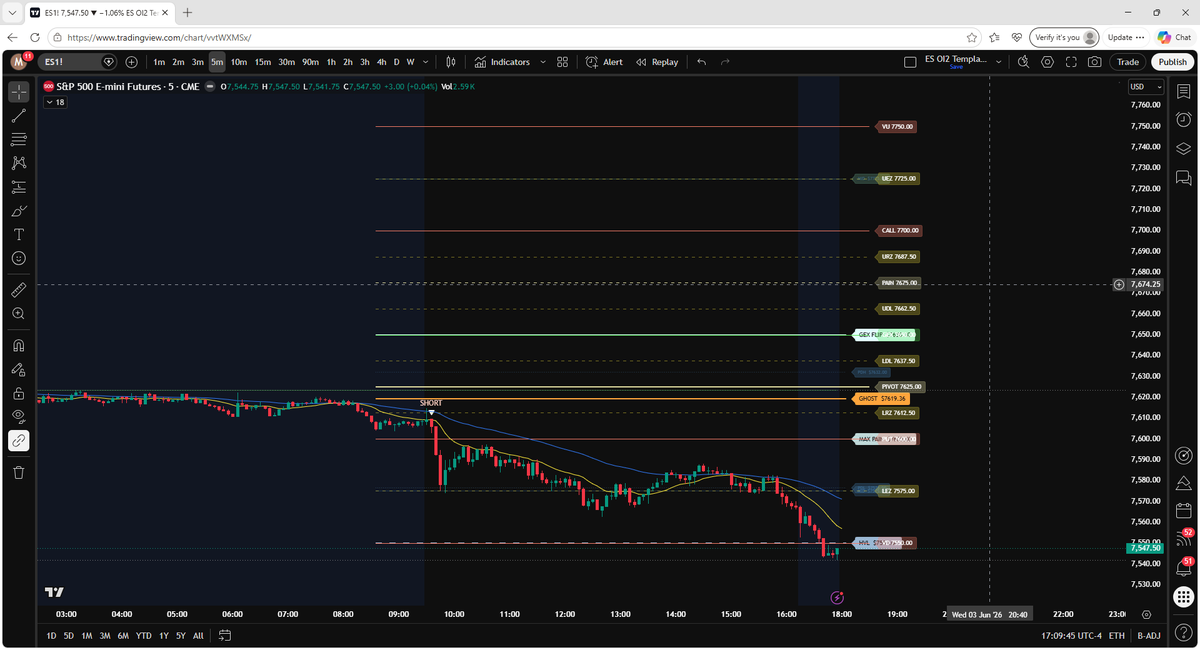Open the emoji icons tool
1200x650 pixels.
click(19, 258)
